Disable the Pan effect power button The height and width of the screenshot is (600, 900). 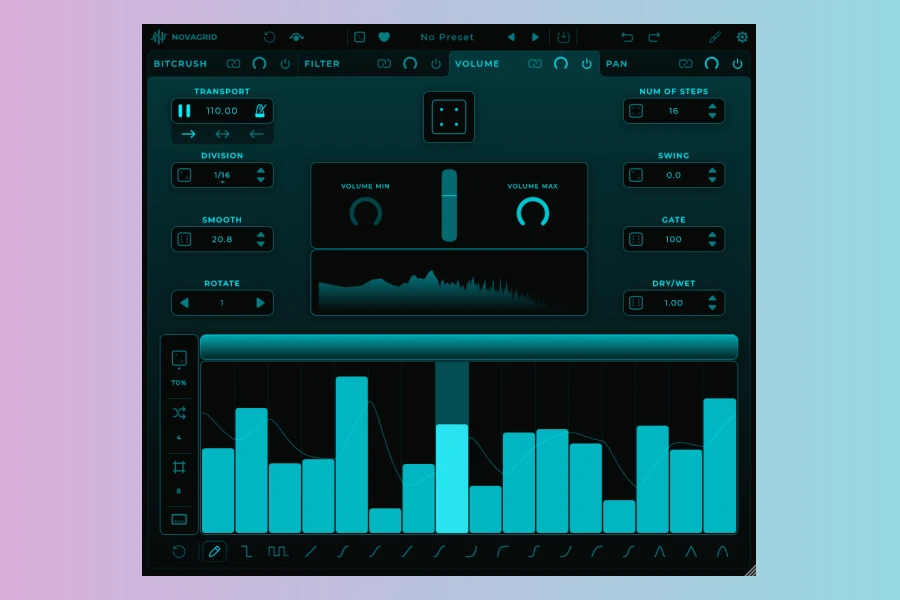[x=737, y=64]
